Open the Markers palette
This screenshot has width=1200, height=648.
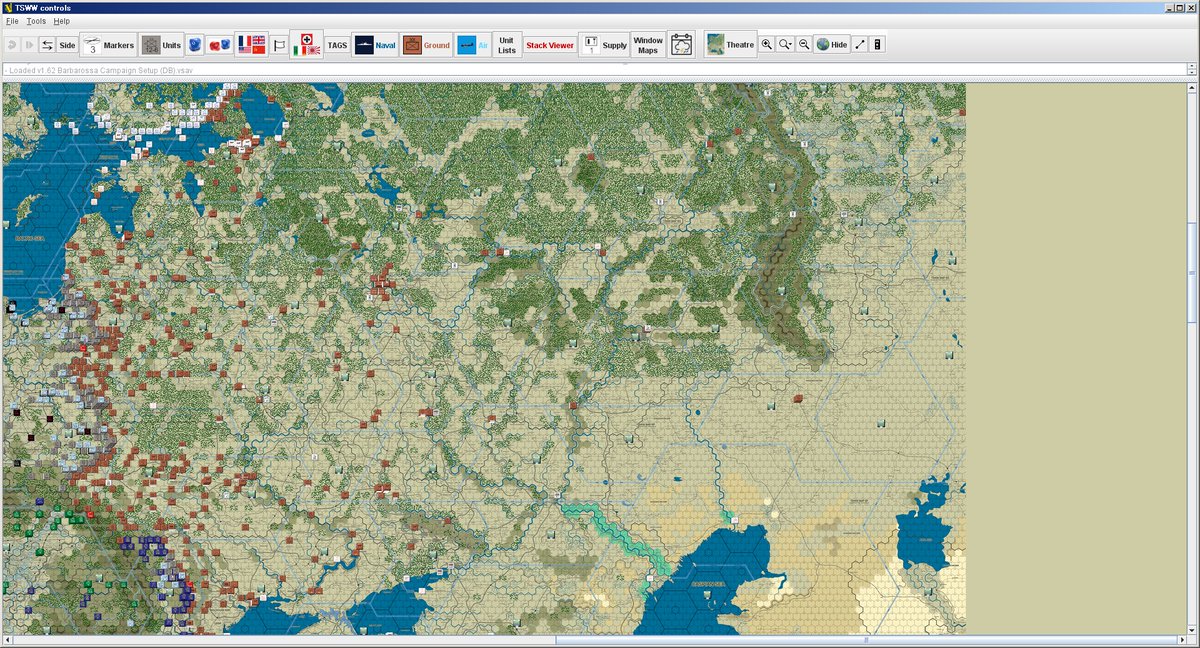click(x=108, y=45)
